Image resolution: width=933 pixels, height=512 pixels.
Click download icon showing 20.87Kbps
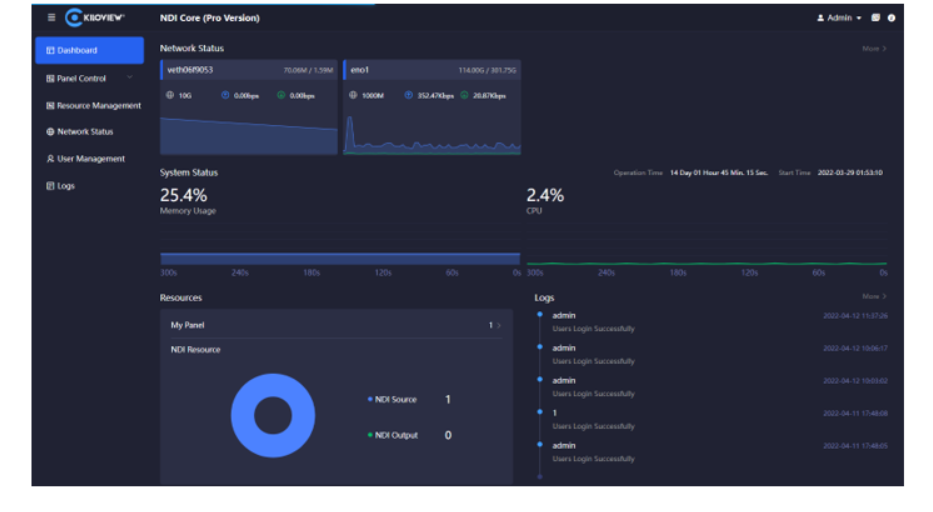tap(464, 95)
